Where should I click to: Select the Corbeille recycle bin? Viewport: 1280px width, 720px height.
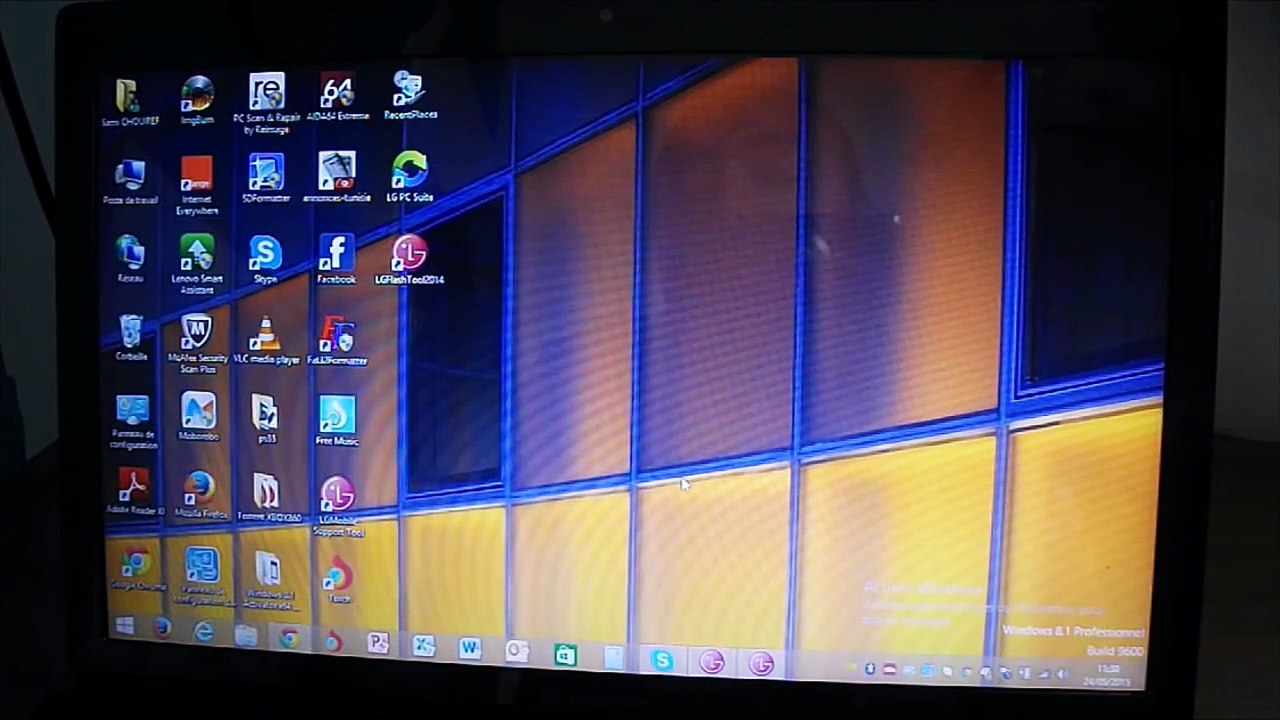pyautogui.click(x=131, y=338)
